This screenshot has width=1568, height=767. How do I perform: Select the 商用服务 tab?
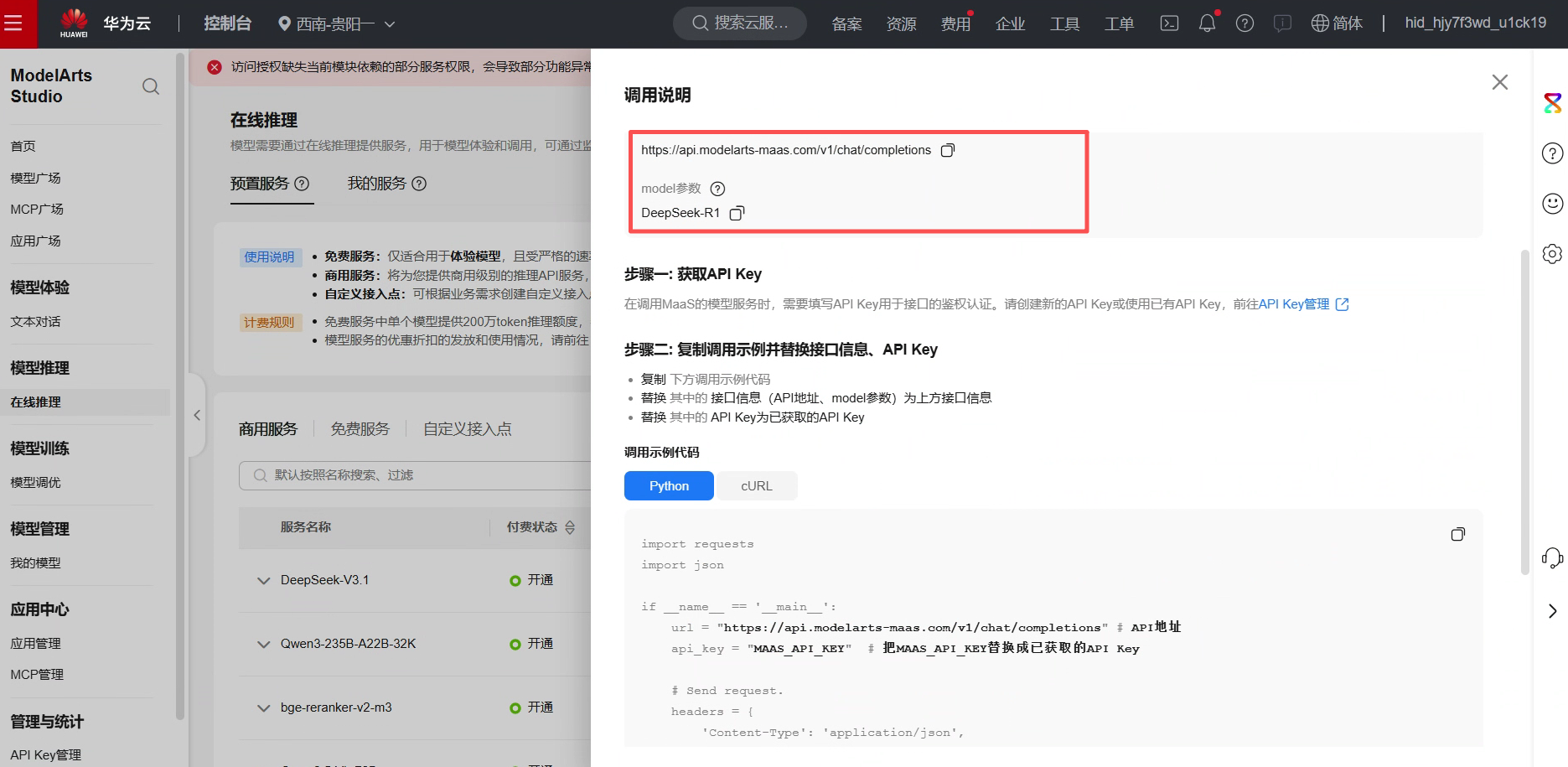point(268,429)
